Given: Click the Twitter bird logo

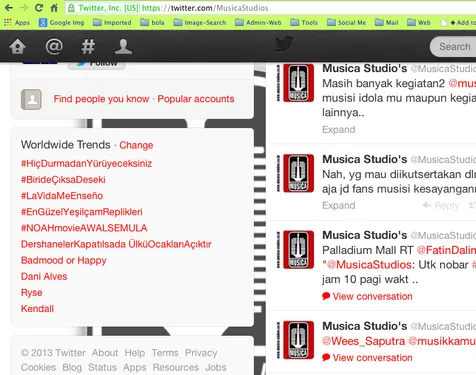Looking at the screenshot, I should (x=284, y=44).
